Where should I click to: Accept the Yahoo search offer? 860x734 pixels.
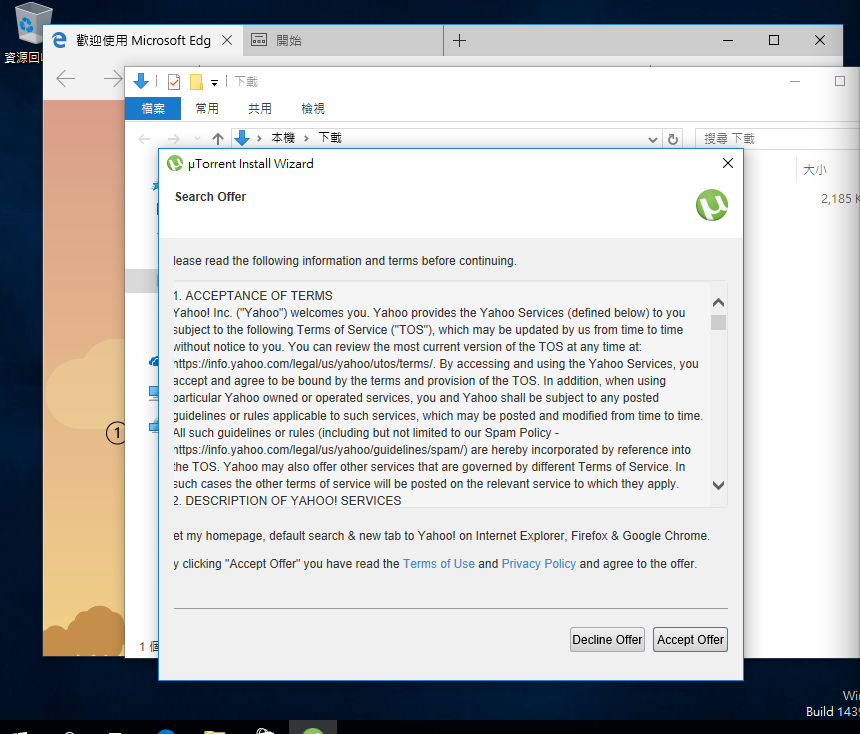coord(690,640)
